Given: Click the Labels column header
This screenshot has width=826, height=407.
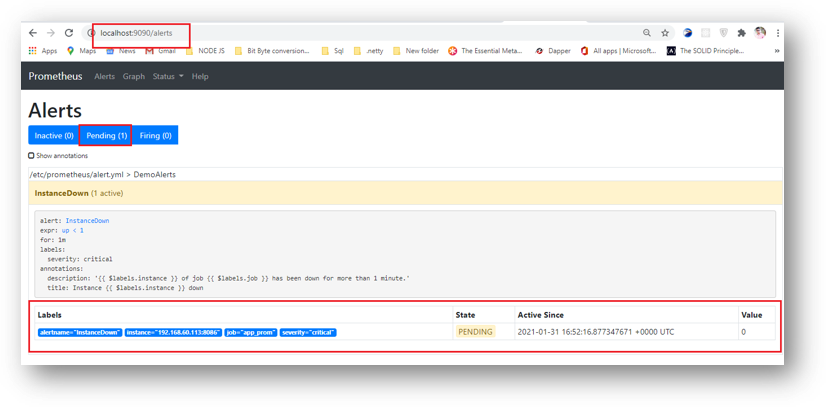Looking at the screenshot, I should tap(50, 315).
